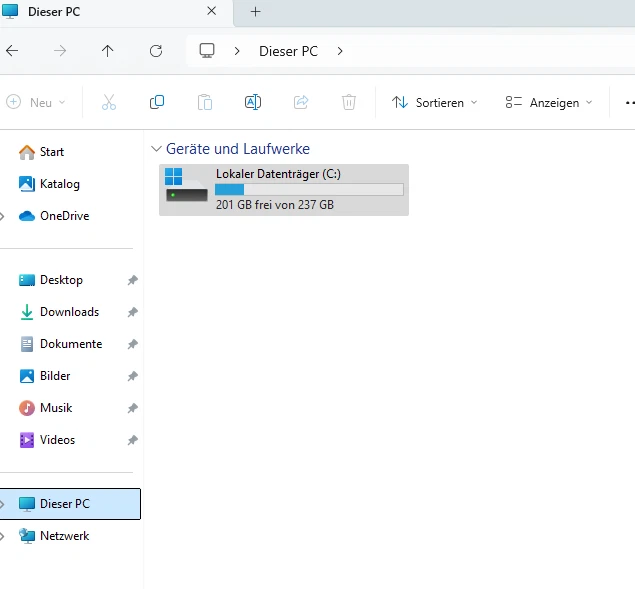Viewport: 635px width, 589px height.
Task: Open the Downloads quick access folder
Action: (59, 312)
